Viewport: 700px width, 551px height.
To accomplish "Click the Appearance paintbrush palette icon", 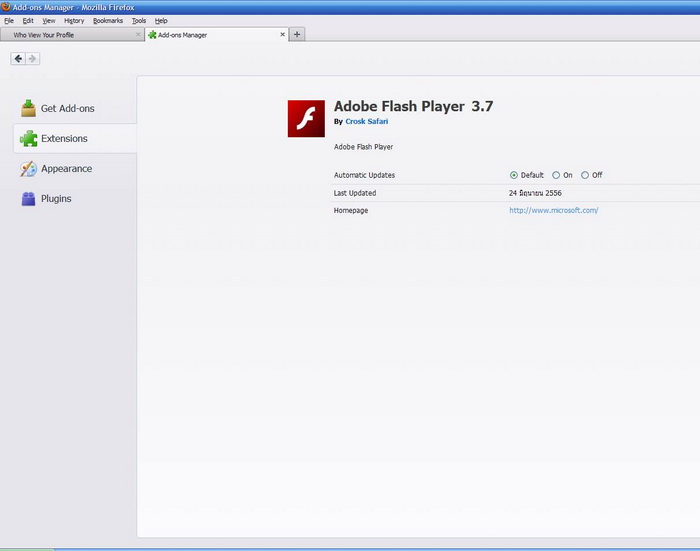I will (x=28, y=169).
